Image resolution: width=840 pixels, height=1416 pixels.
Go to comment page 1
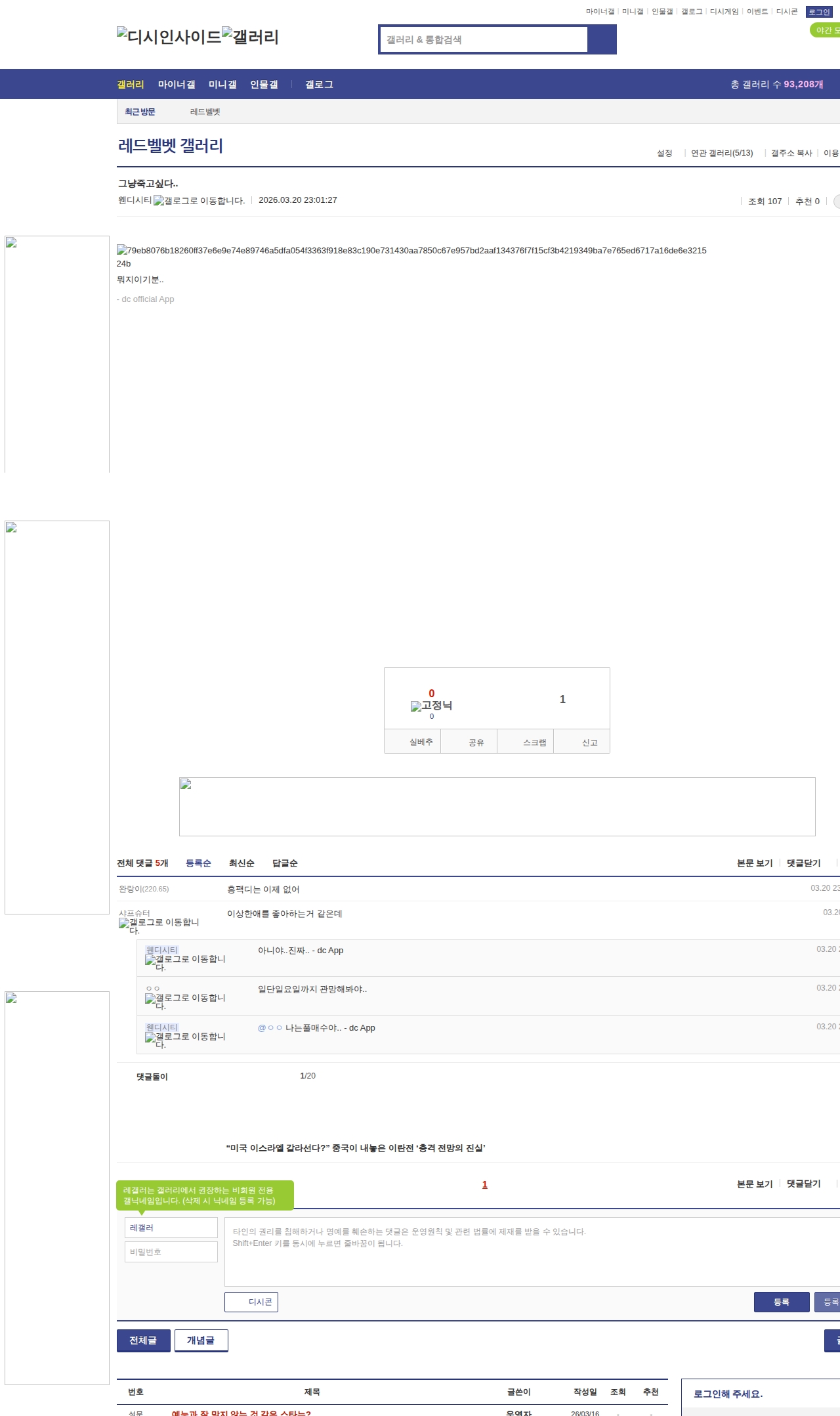pos(485,1184)
